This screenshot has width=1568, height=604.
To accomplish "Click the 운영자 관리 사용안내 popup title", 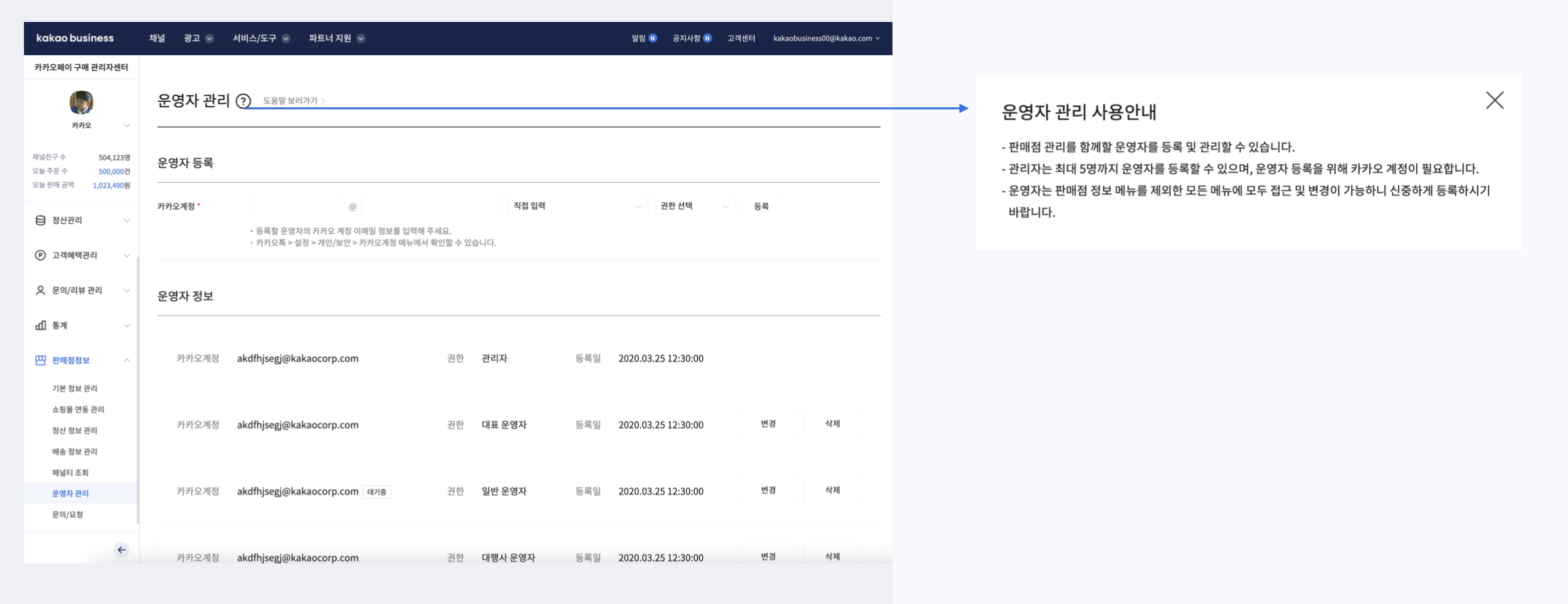I will 1079,112.
